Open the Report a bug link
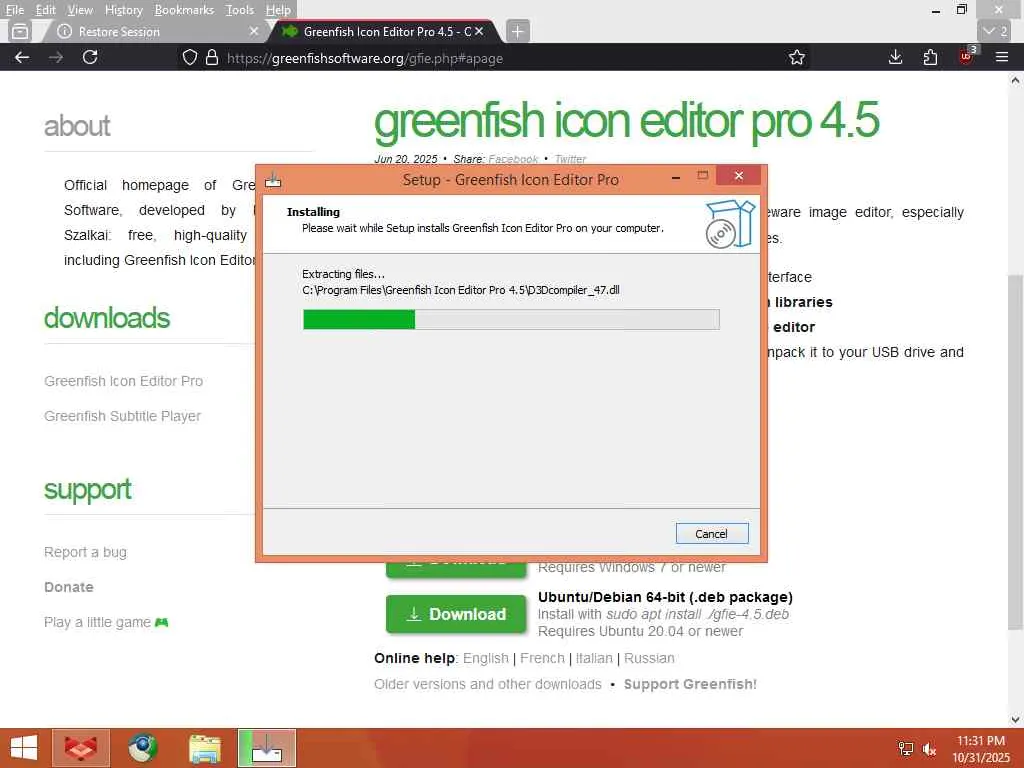 click(x=86, y=552)
